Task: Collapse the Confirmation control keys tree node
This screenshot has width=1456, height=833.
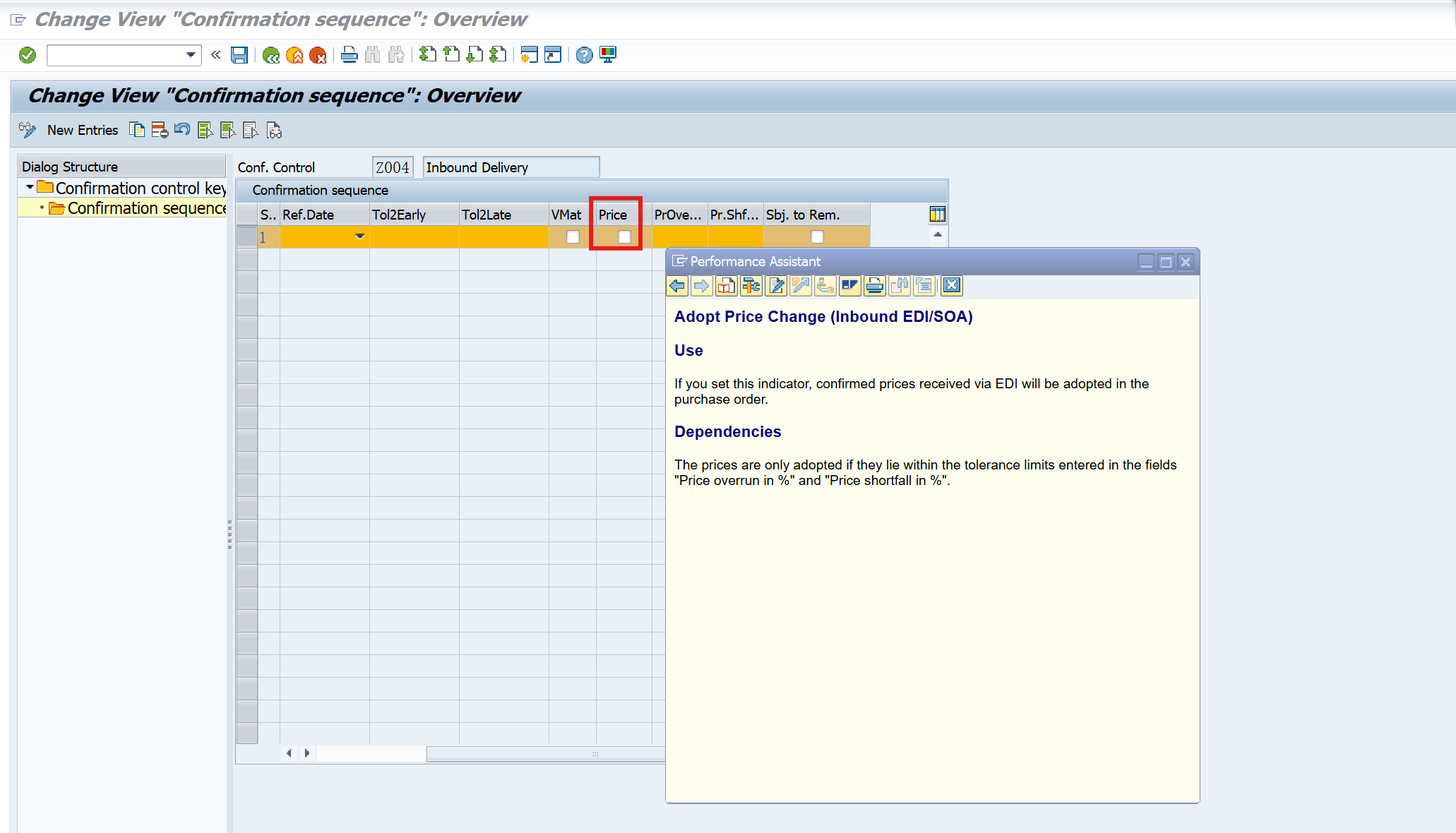Action: (x=30, y=188)
